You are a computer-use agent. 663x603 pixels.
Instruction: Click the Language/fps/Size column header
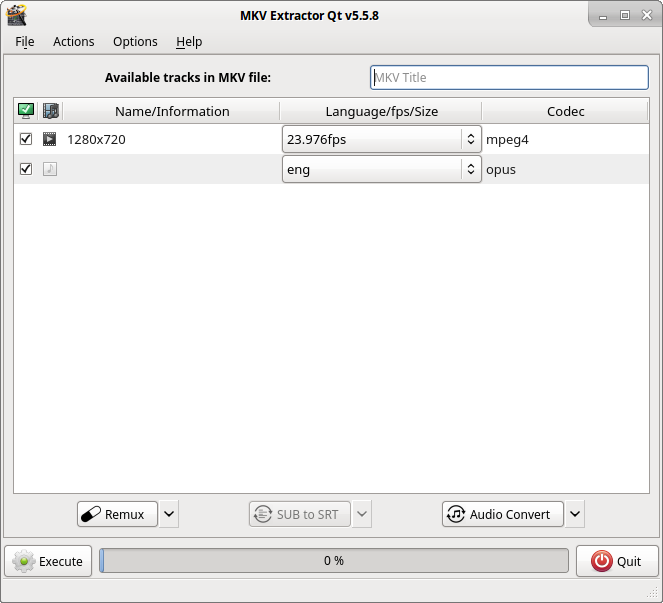(x=381, y=111)
